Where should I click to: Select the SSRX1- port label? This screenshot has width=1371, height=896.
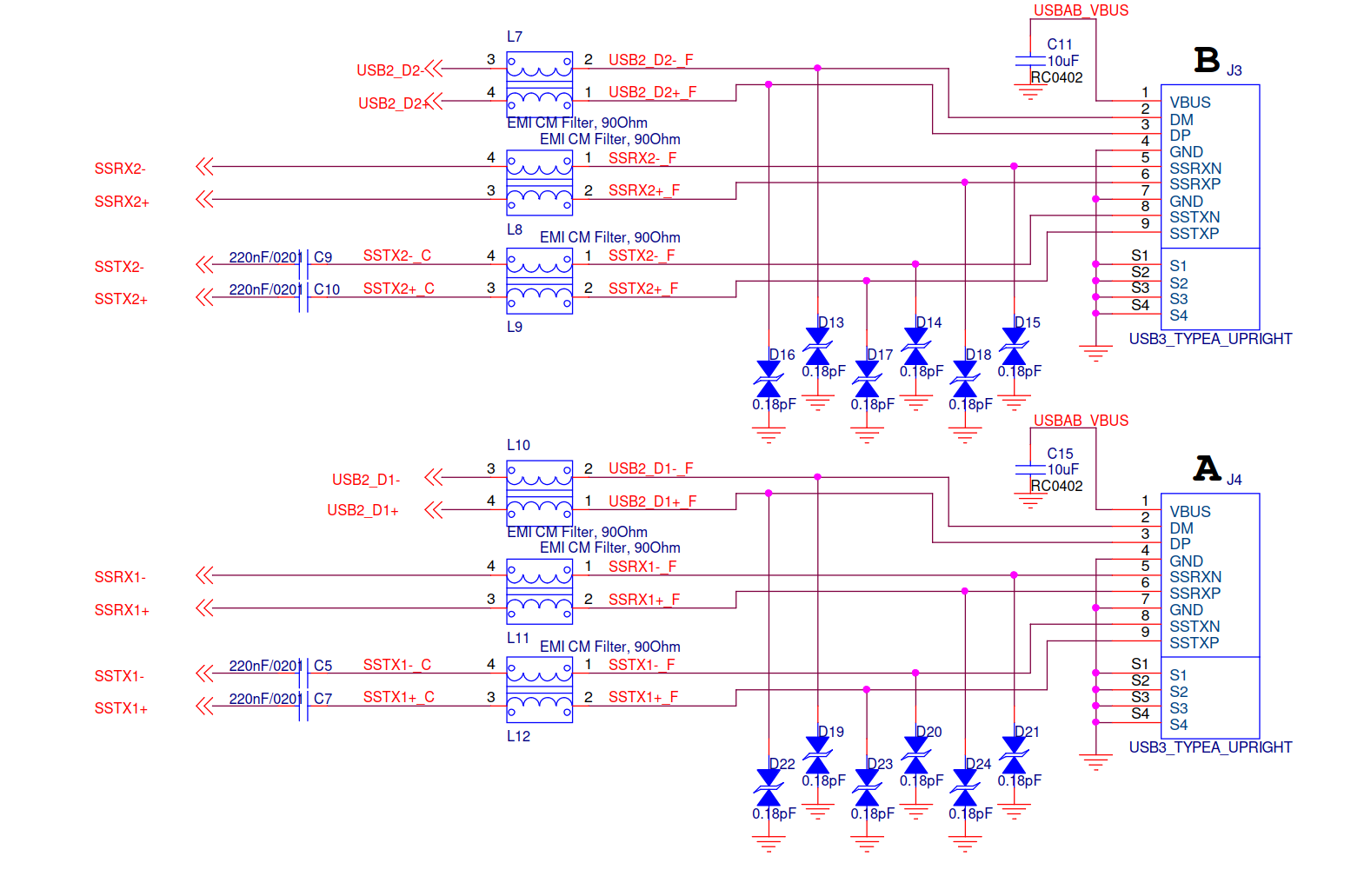[x=120, y=577]
